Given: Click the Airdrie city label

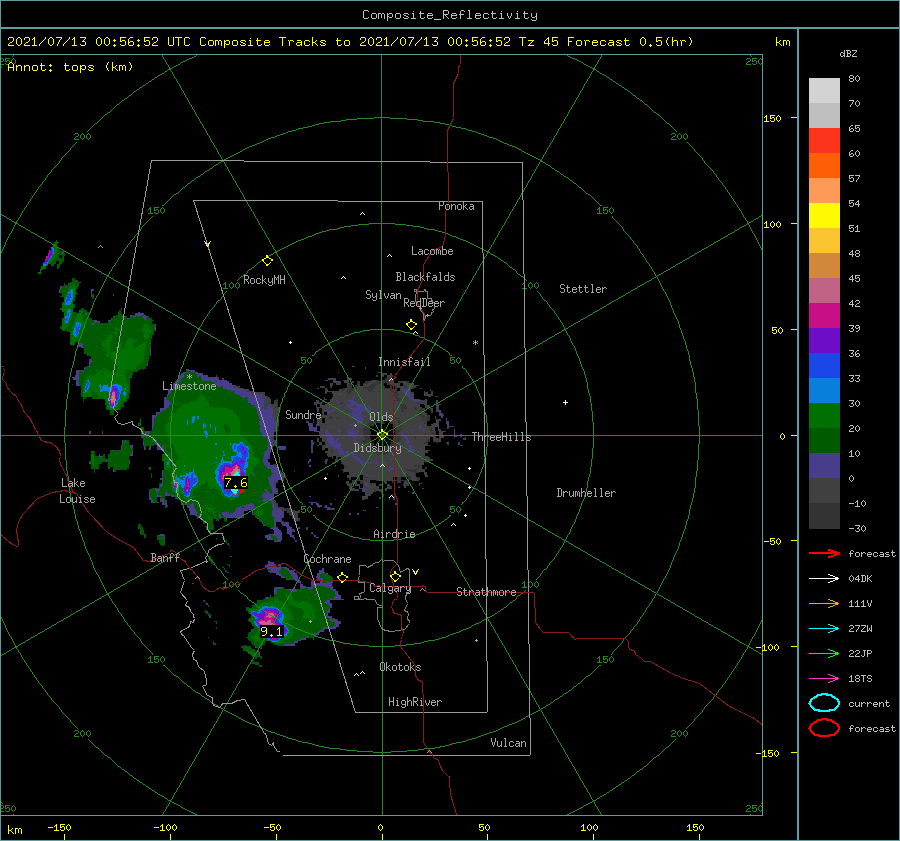Looking at the screenshot, I should click(x=394, y=534).
